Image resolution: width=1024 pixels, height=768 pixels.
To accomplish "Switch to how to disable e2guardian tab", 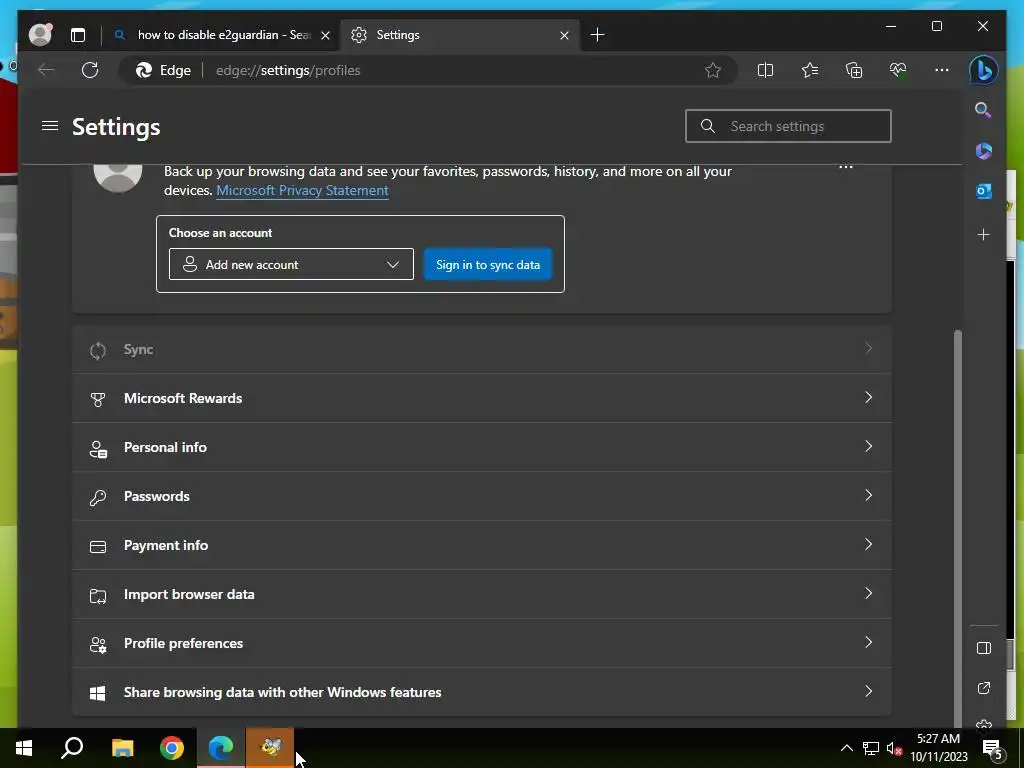I will coord(222,35).
